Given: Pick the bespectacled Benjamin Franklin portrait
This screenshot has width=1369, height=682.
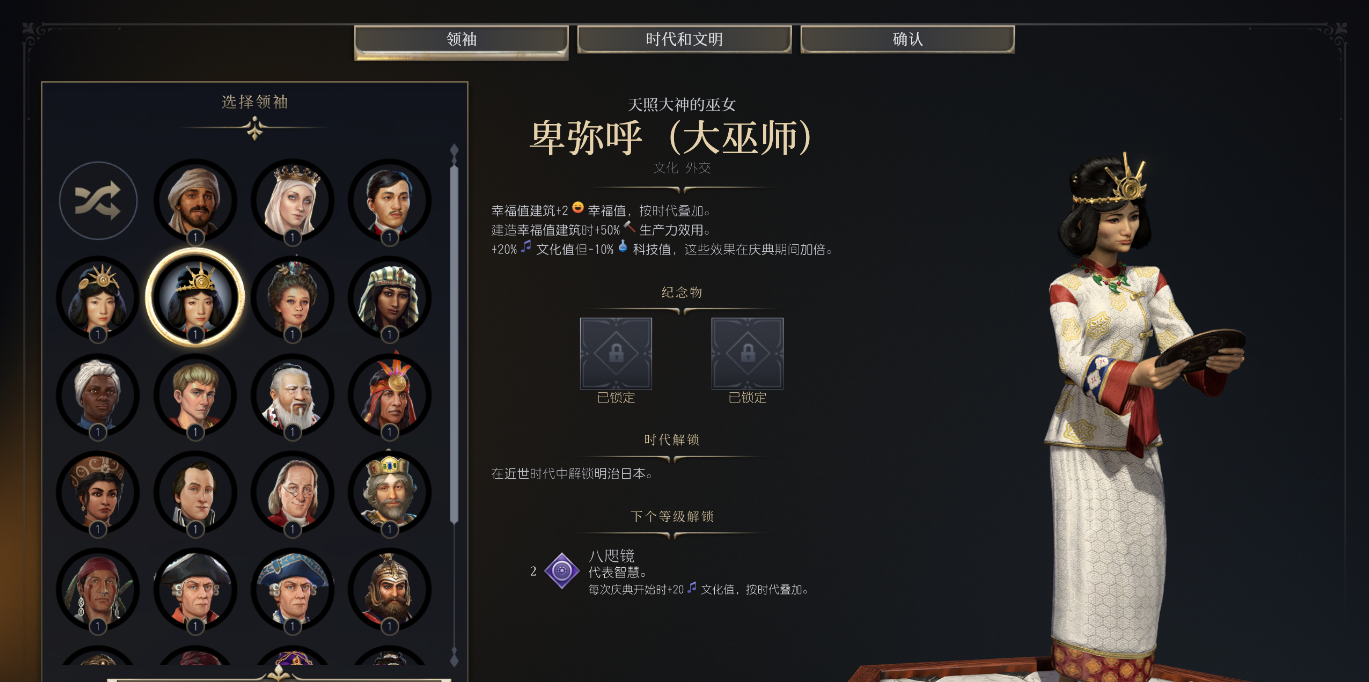Looking at the screenshot, I should point(292,492).
